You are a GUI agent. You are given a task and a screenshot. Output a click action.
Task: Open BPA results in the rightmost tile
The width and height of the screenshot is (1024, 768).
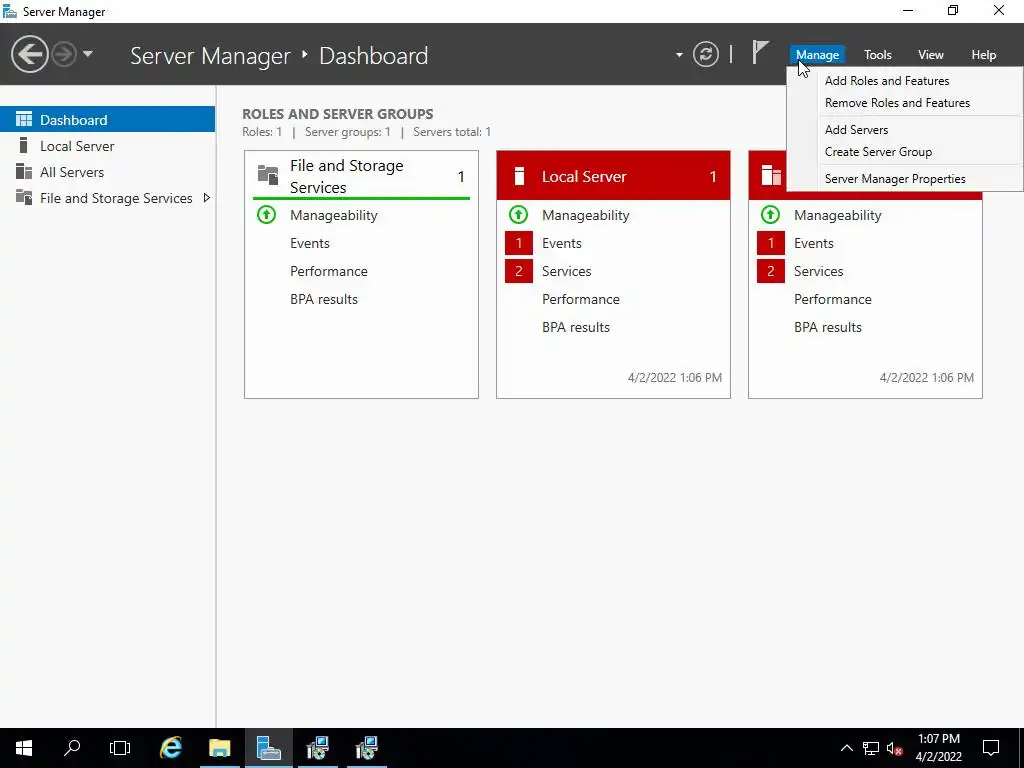827,328
